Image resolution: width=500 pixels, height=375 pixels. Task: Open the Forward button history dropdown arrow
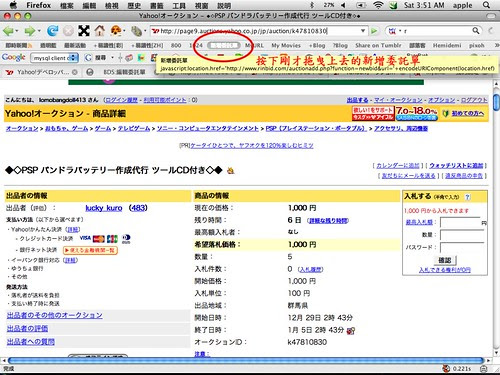click(x=39, y=31)
